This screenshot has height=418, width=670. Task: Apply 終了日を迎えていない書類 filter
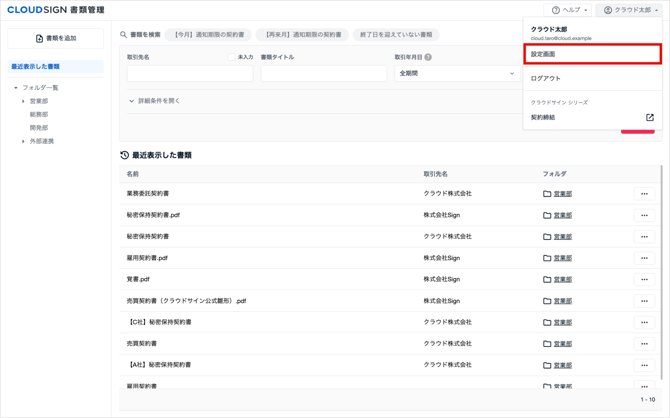[x=396, y=35]
